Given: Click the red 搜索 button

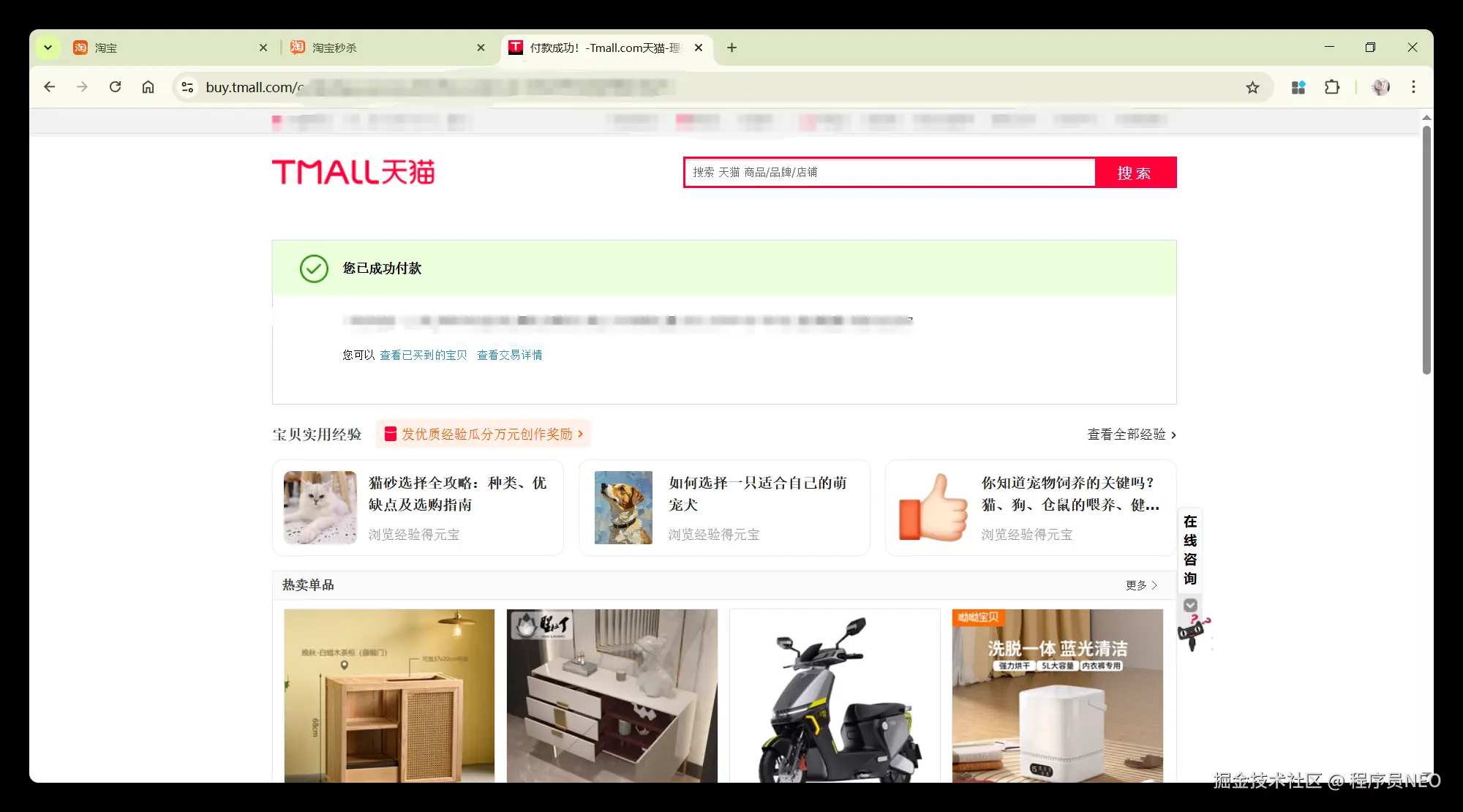Looking at the screenshot, I should (1135, 173).
